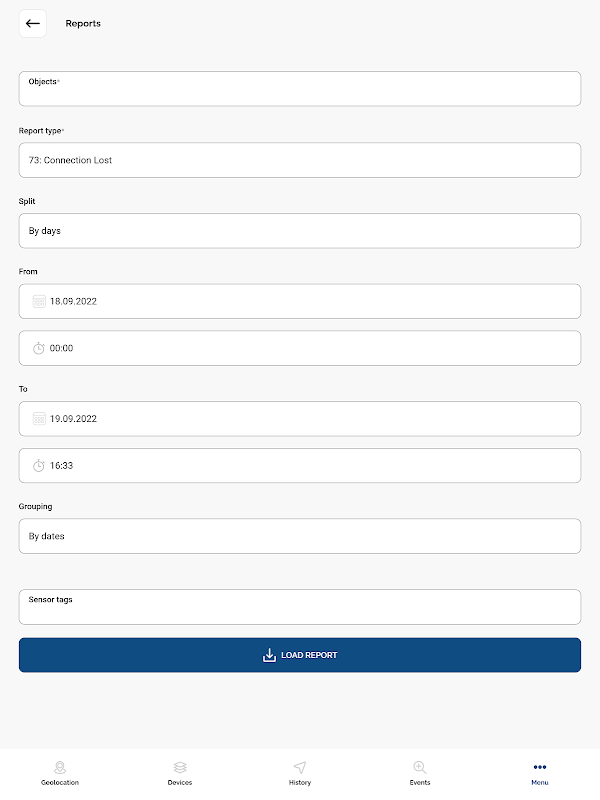Edit the From date 18.09.2022 field
Viewport: 600px width, 800px height.
click(300, 302)
